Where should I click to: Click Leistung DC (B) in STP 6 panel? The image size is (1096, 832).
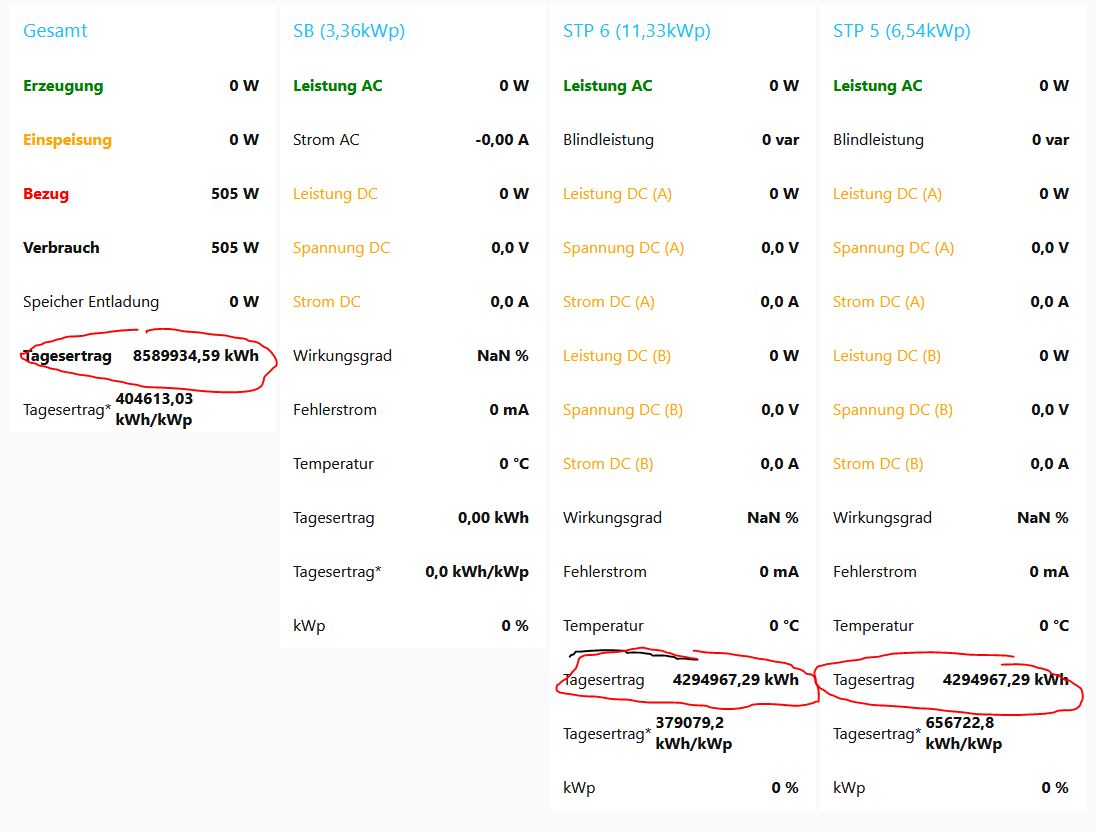[616, 356]
